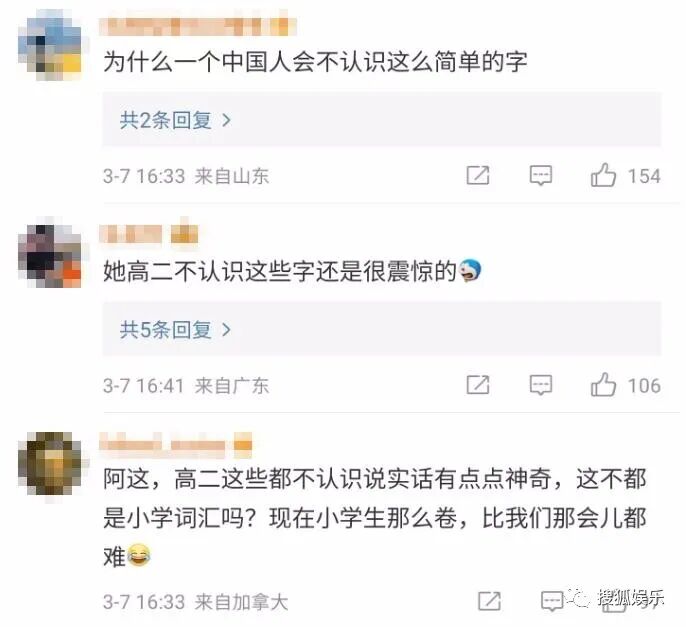Select comment text 她高二不认识这些字还是很震惊的
Image resolution: width=686 pixels, height=627 pixels.
280,271
